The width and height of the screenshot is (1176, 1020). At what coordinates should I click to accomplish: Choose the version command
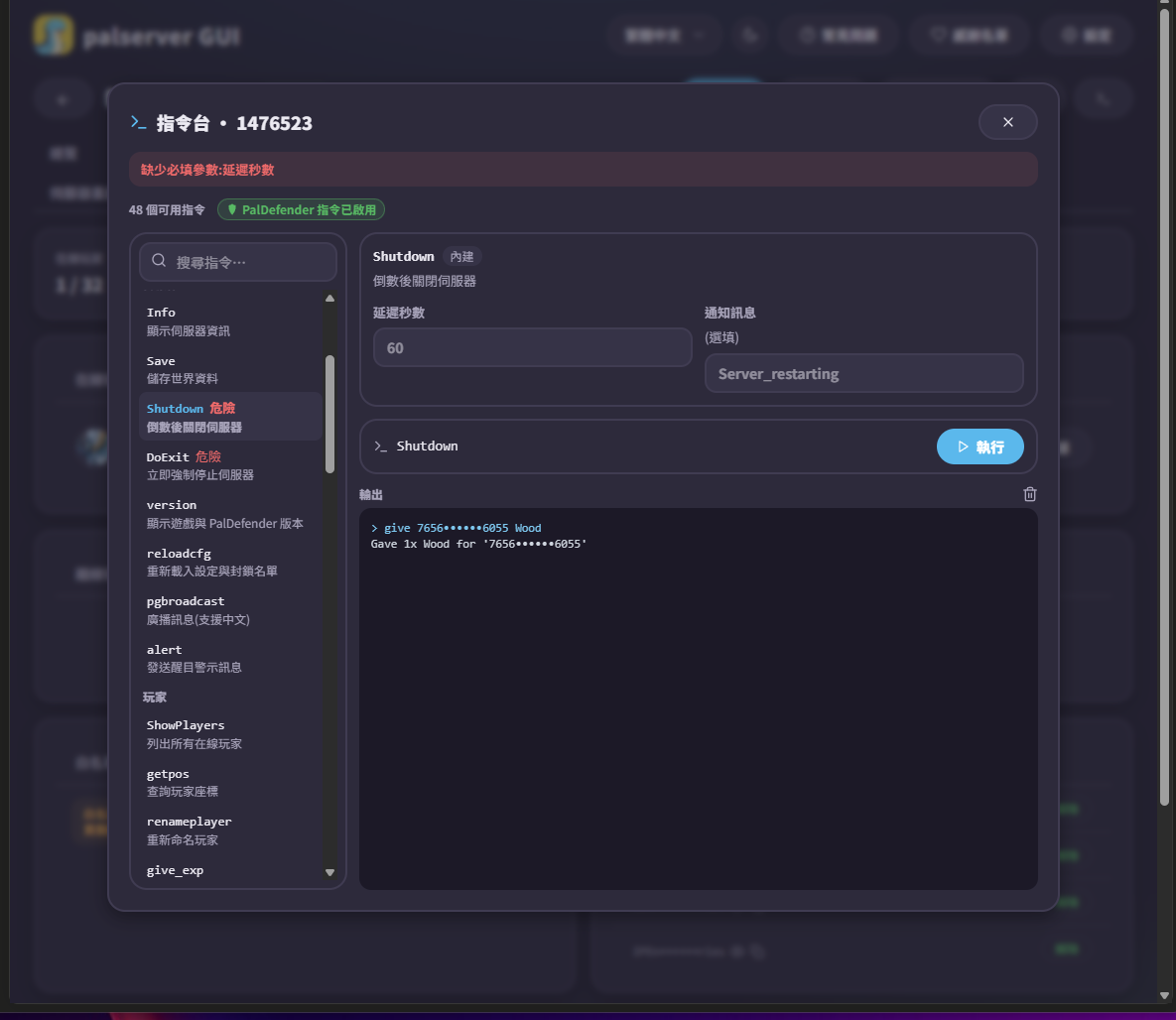coord(231,514)
